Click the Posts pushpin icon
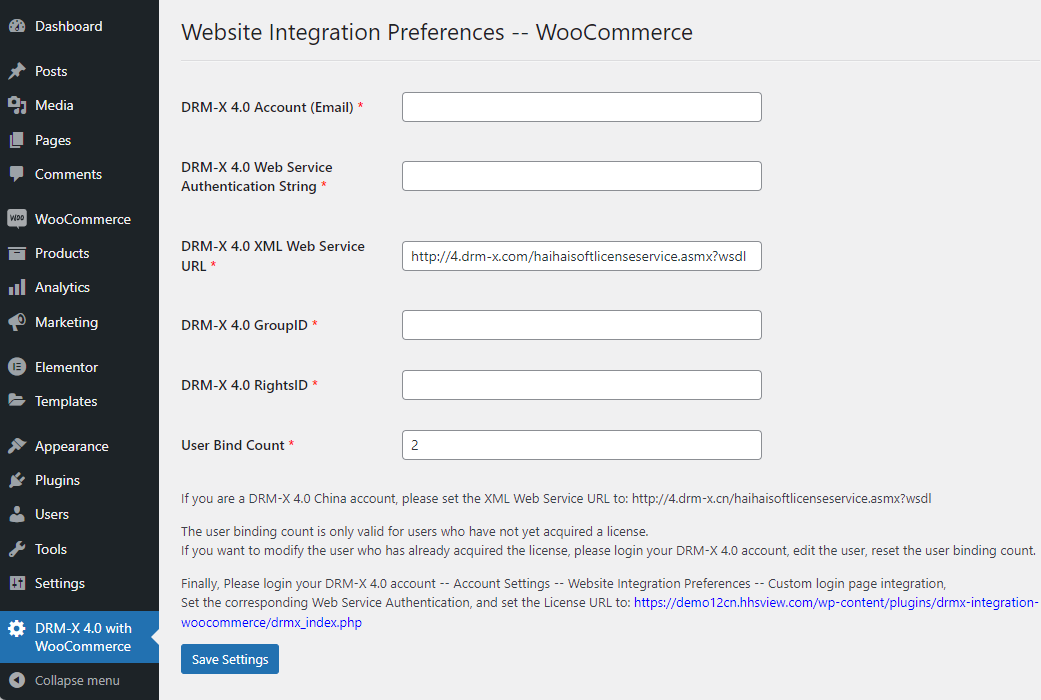1041x700 pixels. coord(17,71)
